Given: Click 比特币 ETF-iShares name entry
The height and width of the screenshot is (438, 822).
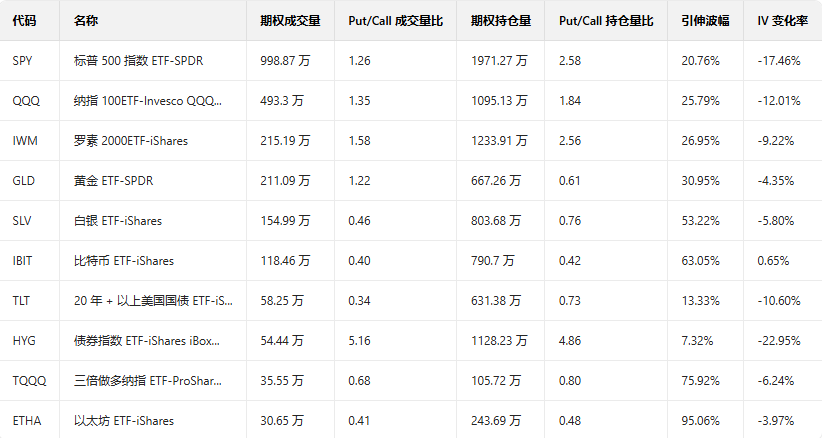Looking at the screenshot, I should pyautogui.click(x=123, y=261).
